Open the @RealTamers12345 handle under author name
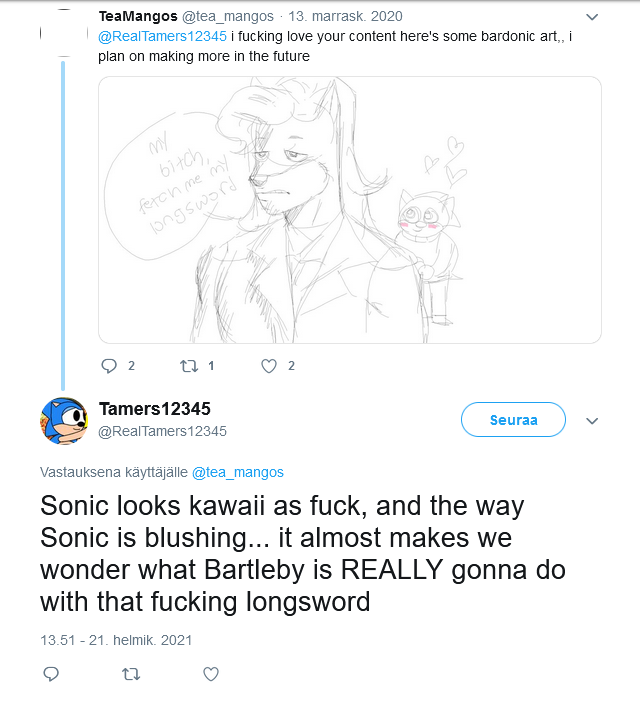Screen dimensions: 640x711 coord(163,431)
